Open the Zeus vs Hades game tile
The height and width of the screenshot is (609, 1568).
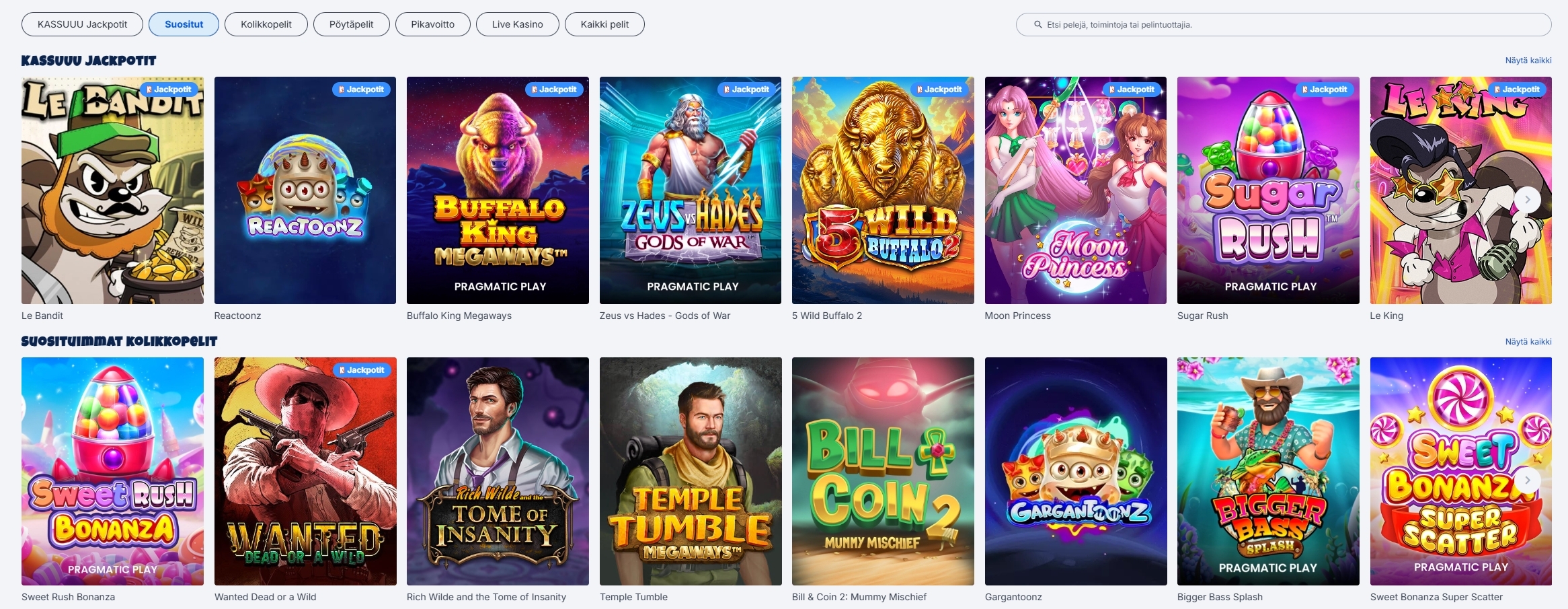pos(690,190)
